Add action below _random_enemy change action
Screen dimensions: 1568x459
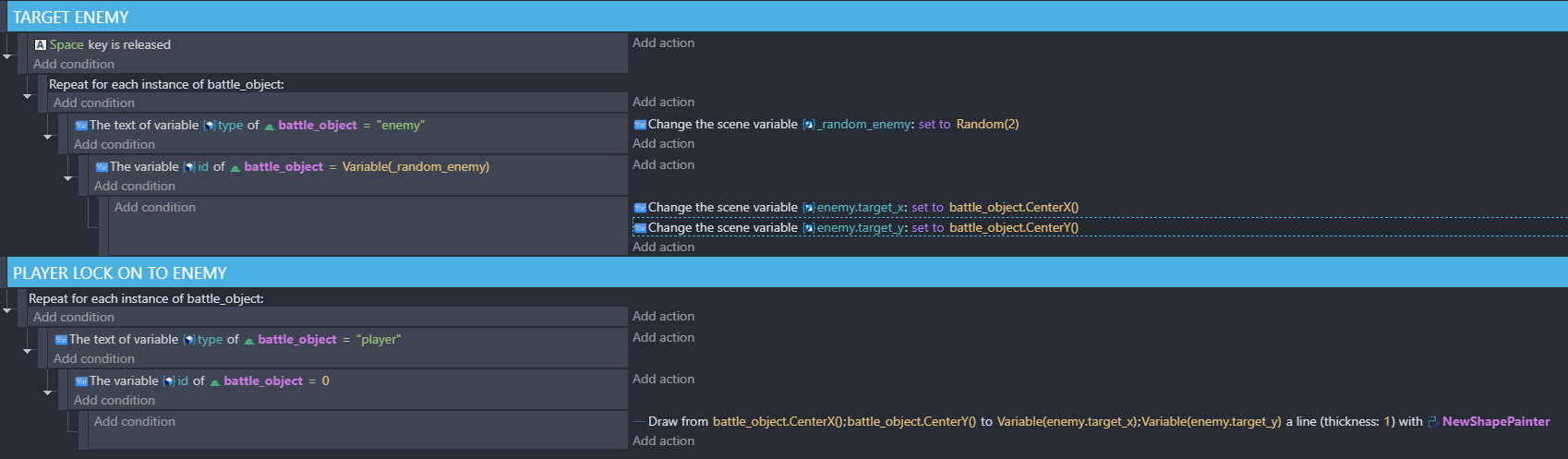pyautogui.click(x=663, y=143)
